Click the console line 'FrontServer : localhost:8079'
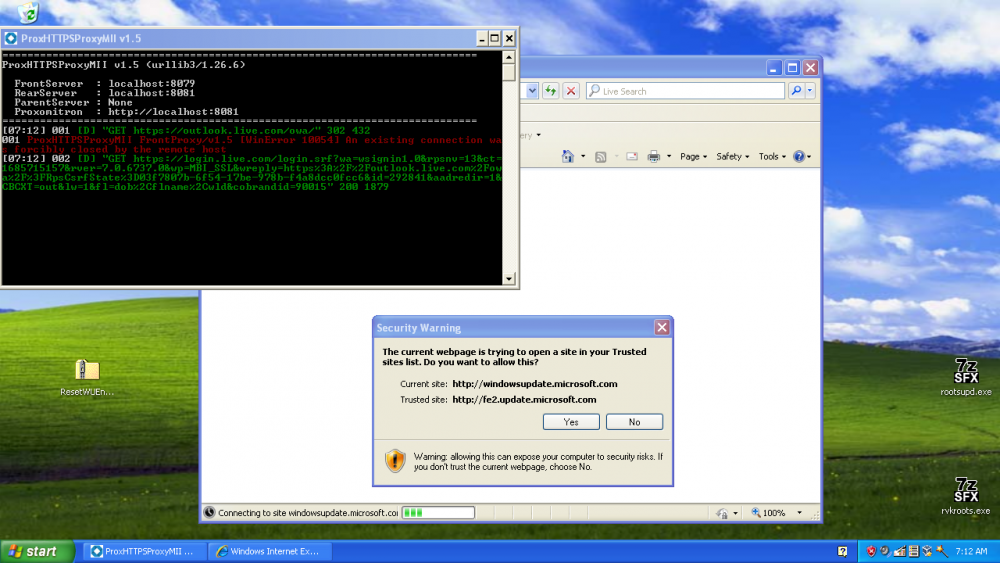Viewport: 1000px width, 563px height. tap(105, 84)
